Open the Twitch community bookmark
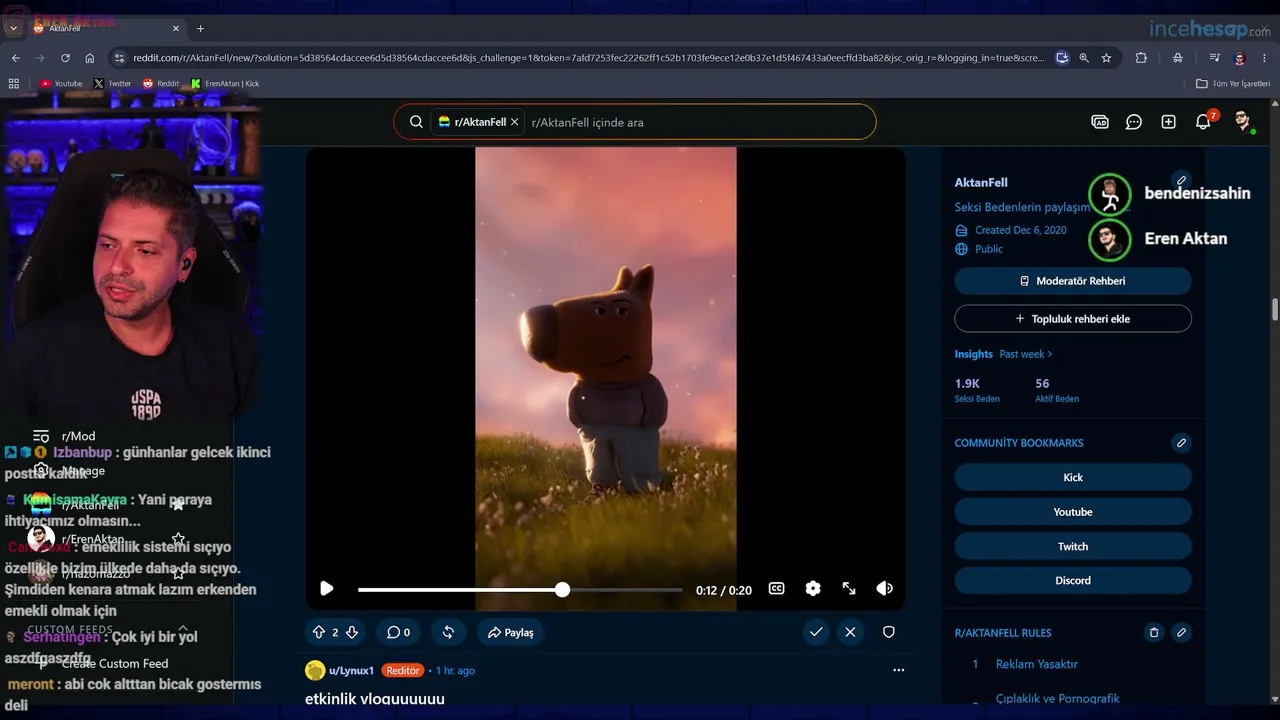The height and width of the screenshot is (720, 1280). [x=1073, y=546]
